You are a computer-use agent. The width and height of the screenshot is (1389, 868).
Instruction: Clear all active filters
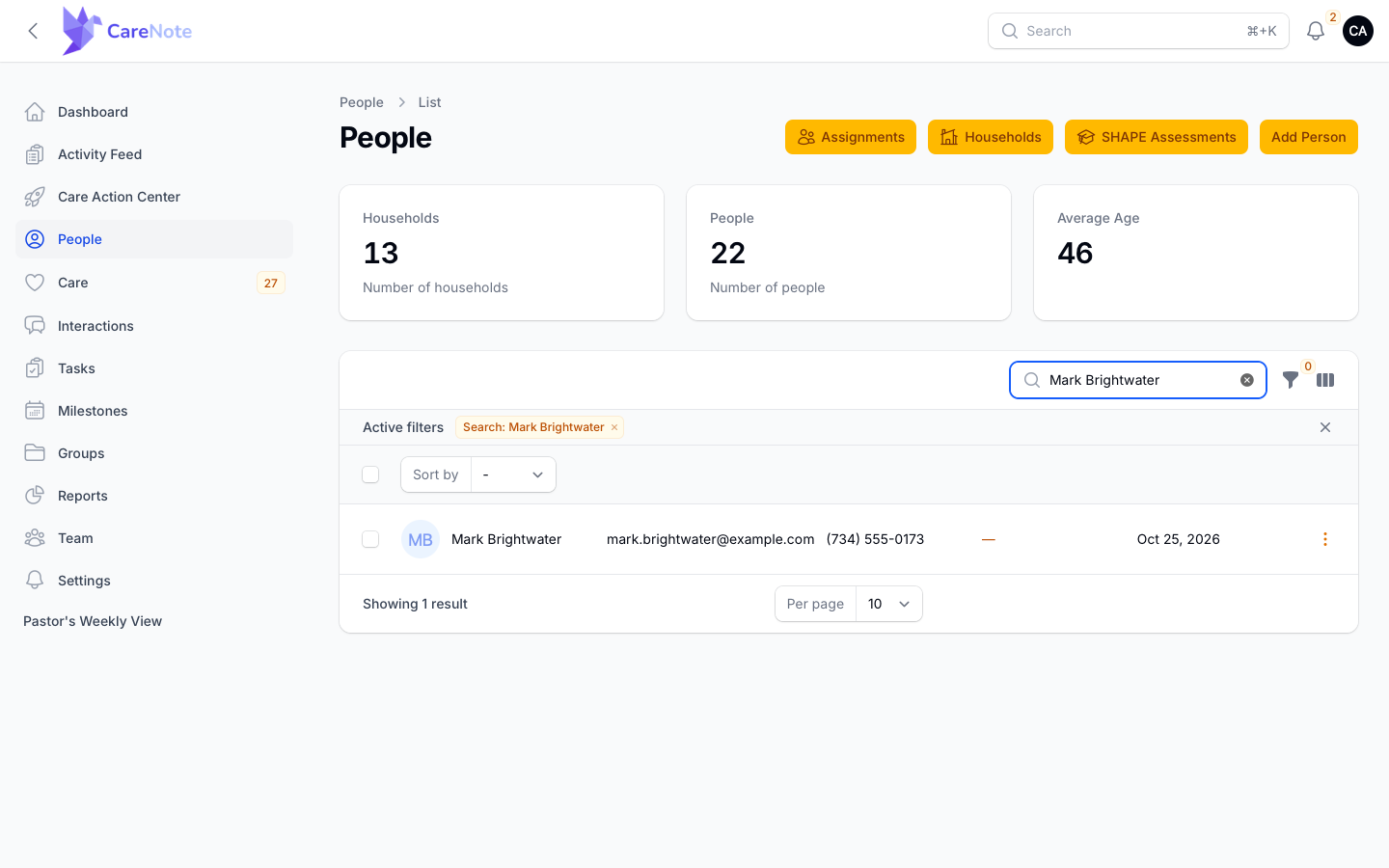(x=1325, y=427)
